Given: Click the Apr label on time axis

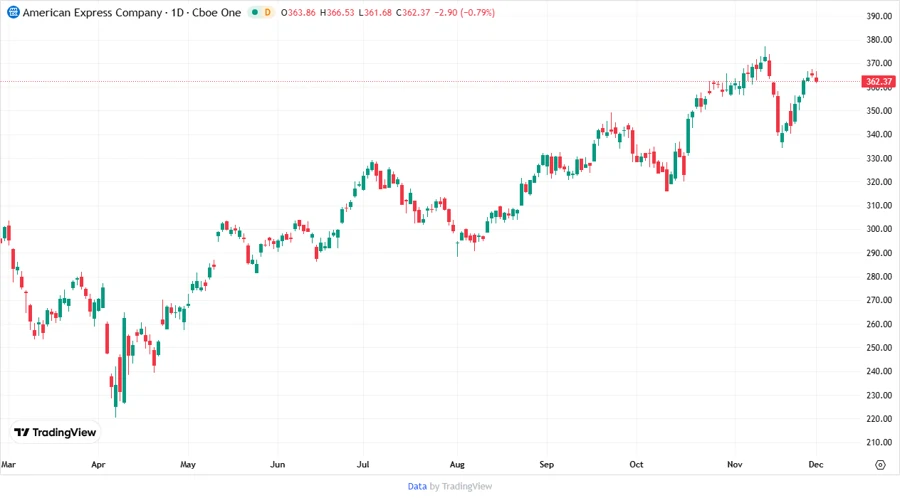Looking at the screenshot, I should tap(98, 465).
